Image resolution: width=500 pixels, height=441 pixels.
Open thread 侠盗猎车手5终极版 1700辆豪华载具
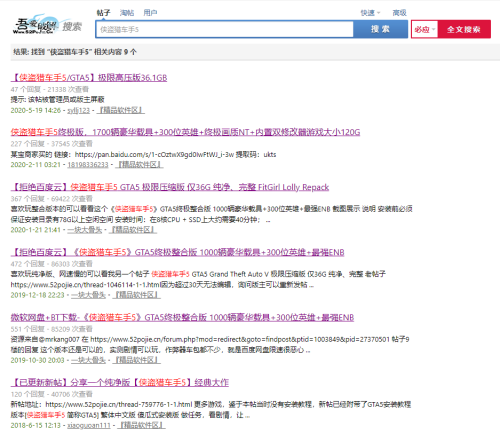(x=185, y=132)
